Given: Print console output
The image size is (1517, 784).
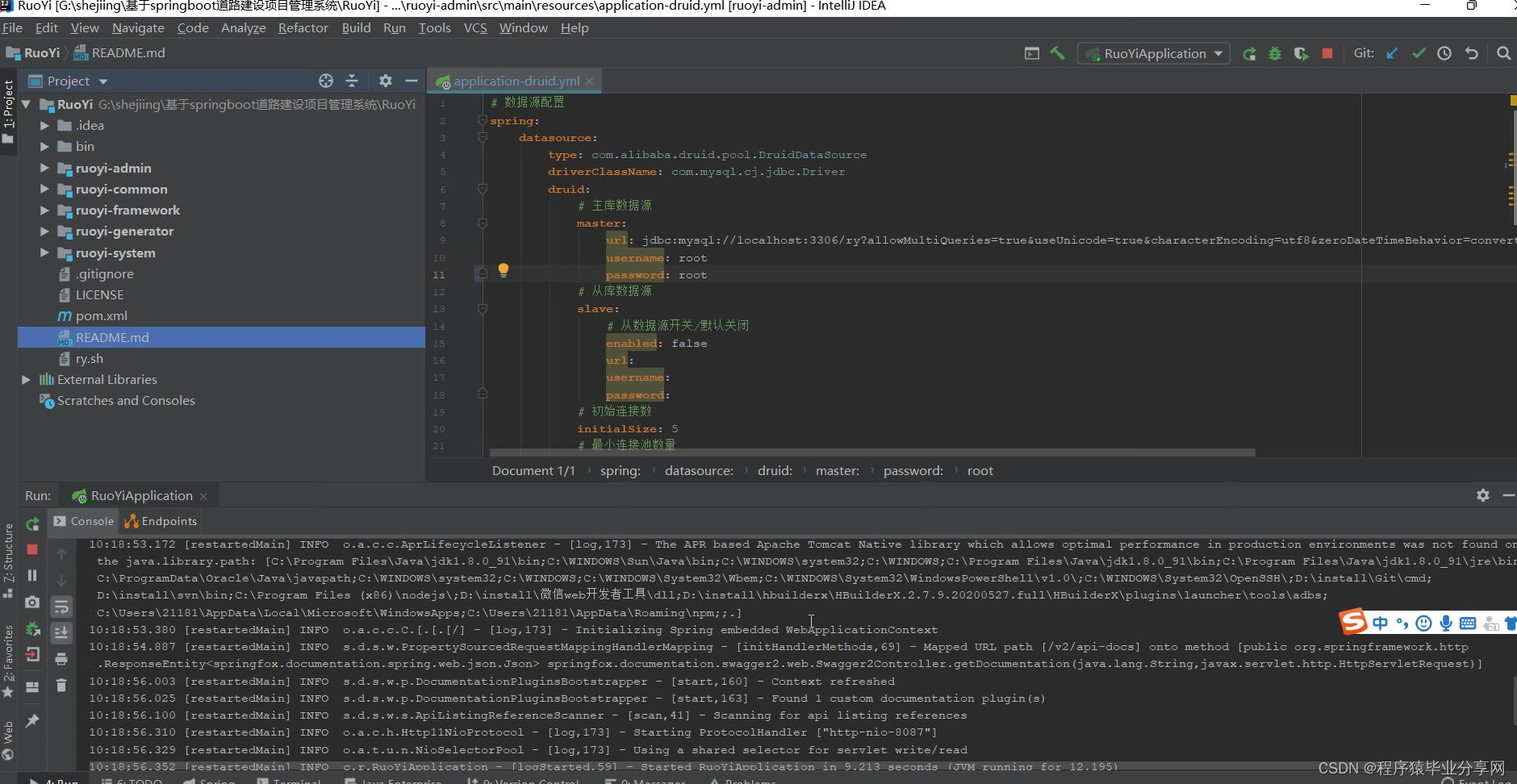Looking at the screenshot, I should 61,659.
